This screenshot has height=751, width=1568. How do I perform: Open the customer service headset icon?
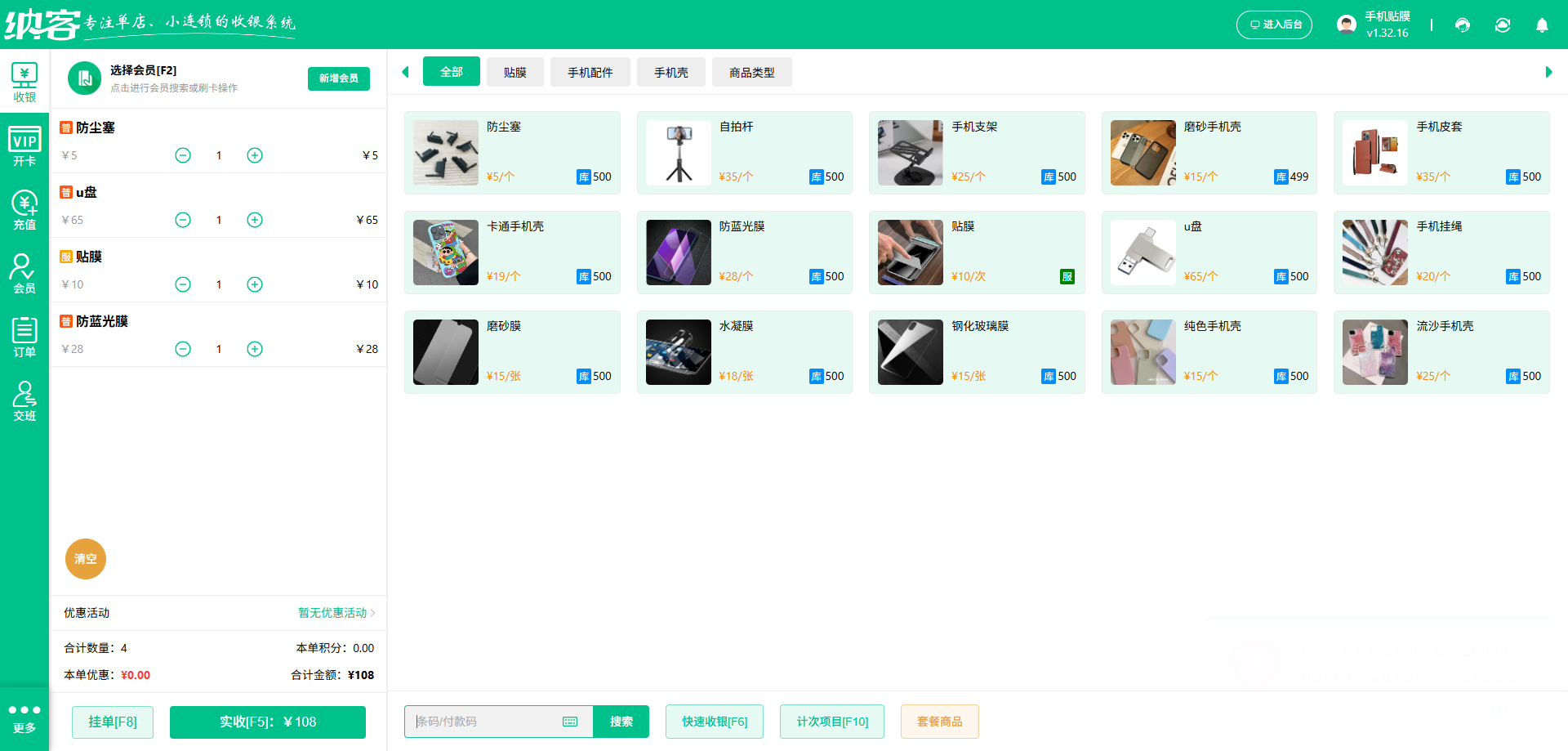click(x=1463, y=25)
